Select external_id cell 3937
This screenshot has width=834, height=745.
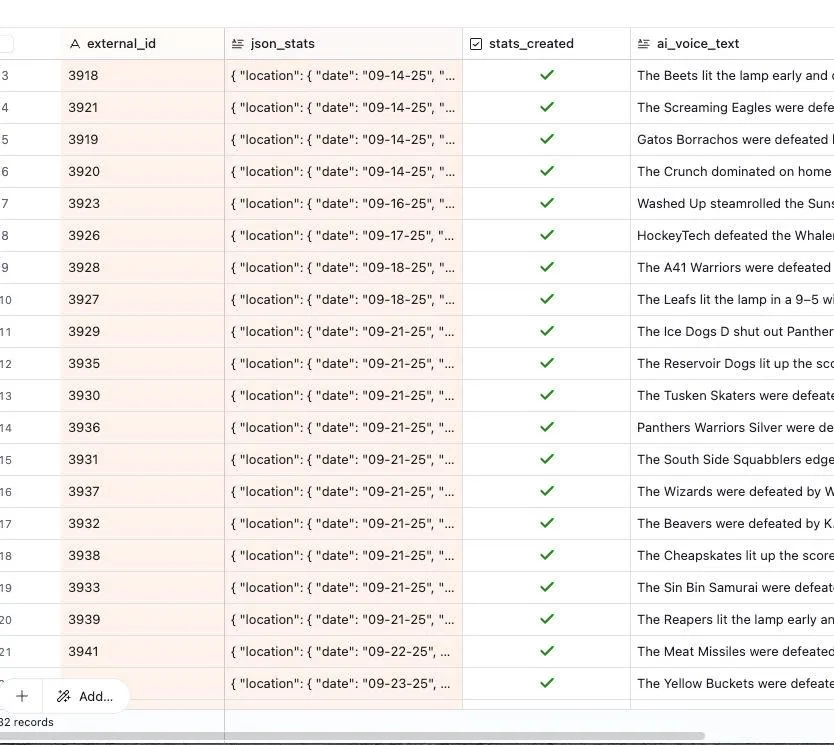tap(143, 492)
